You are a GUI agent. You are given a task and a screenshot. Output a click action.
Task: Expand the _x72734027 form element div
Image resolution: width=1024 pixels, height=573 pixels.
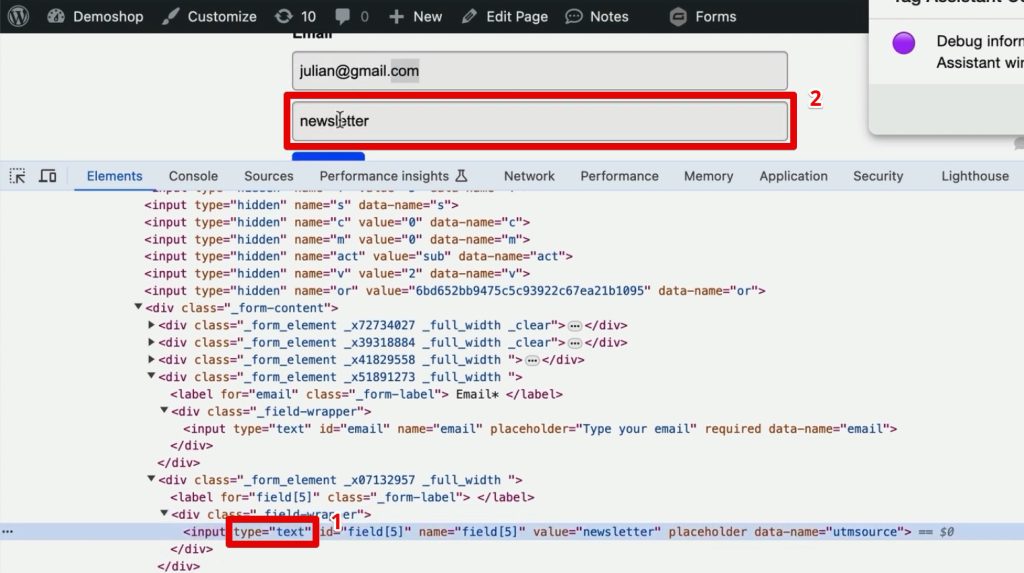(x=152, y=324)
